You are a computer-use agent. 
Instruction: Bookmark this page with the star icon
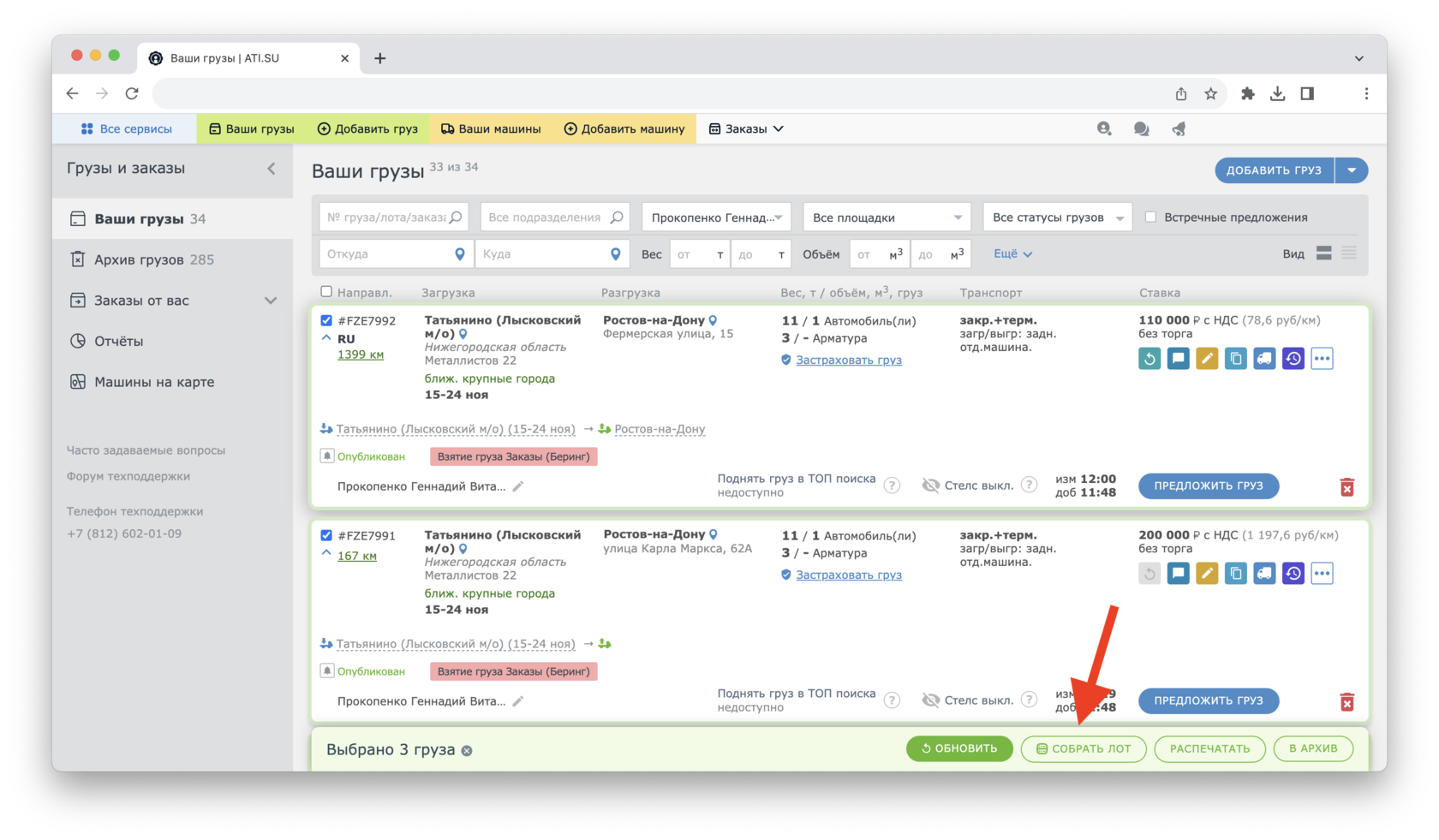pyautogui.click(x=1210, y=93)
